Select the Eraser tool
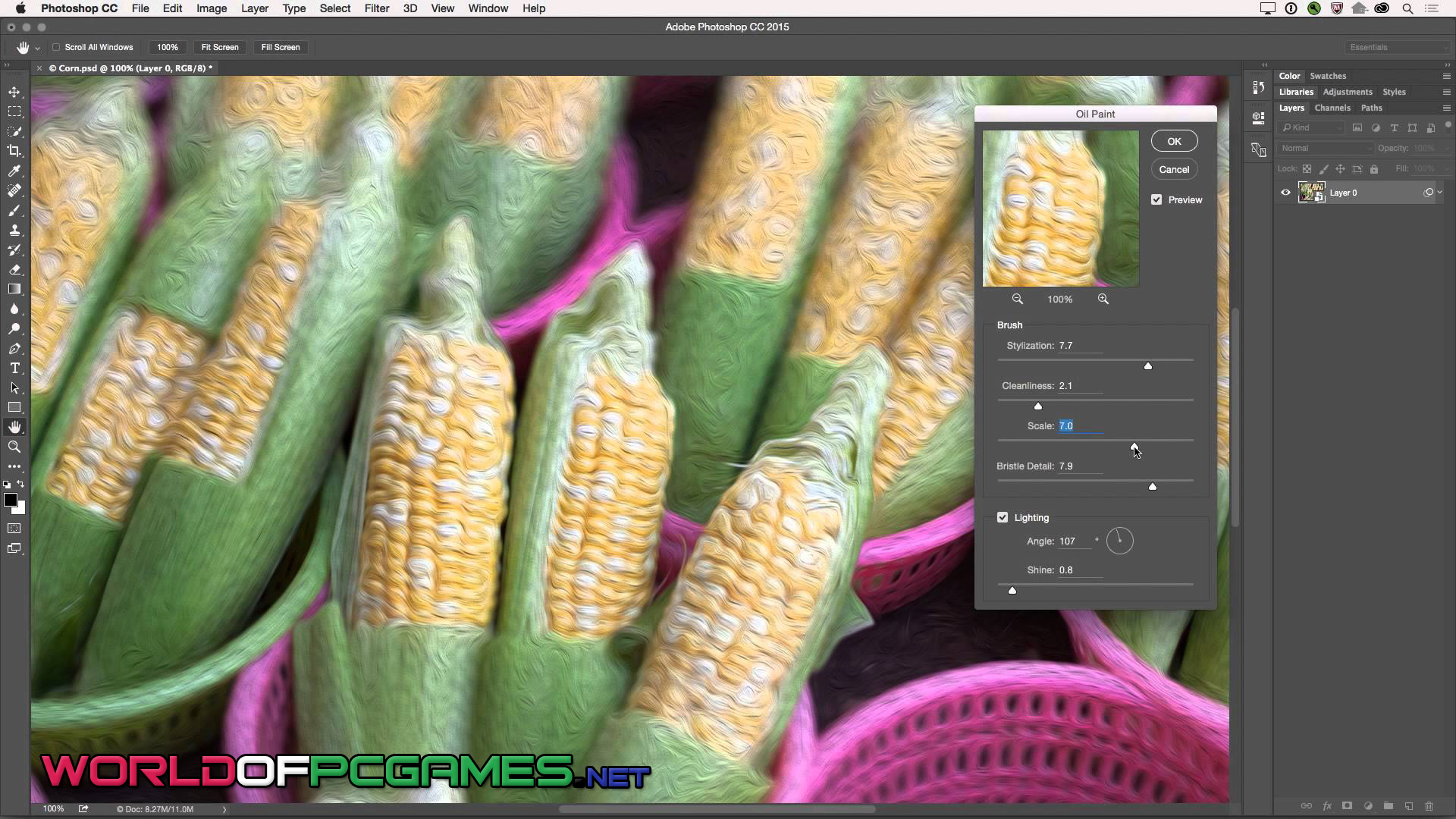This screenshot has height=819, width=1456. pyautogui.click(x=14, y=269)
